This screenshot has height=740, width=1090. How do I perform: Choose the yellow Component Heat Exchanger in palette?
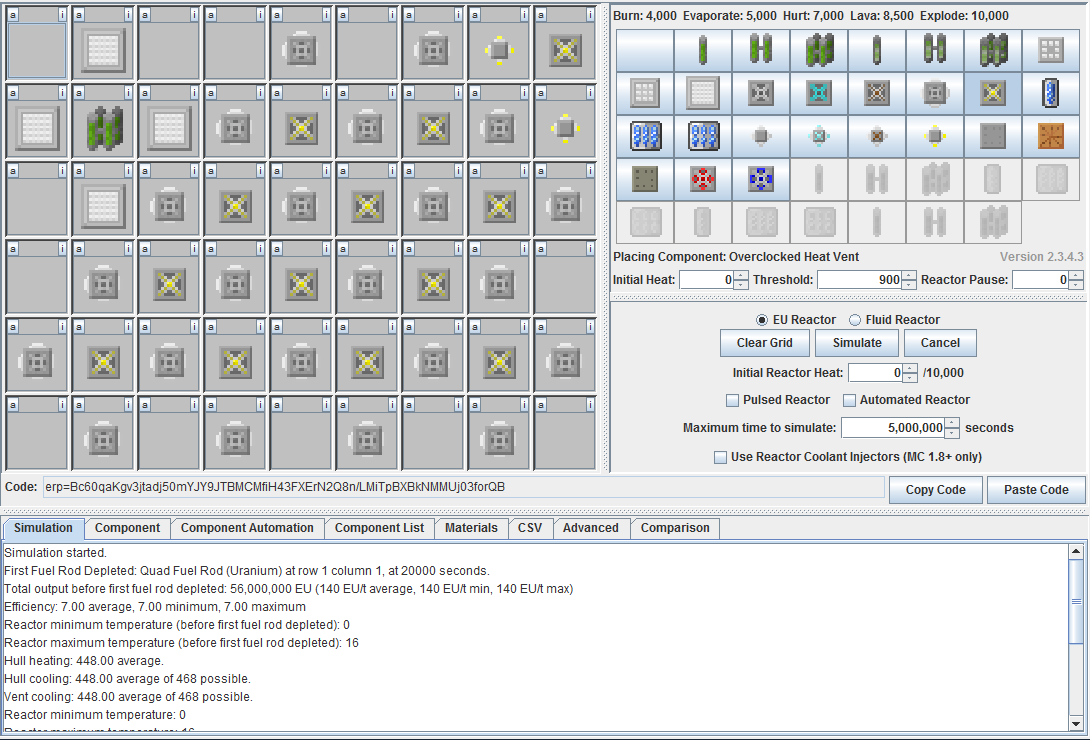click(935, 136)
